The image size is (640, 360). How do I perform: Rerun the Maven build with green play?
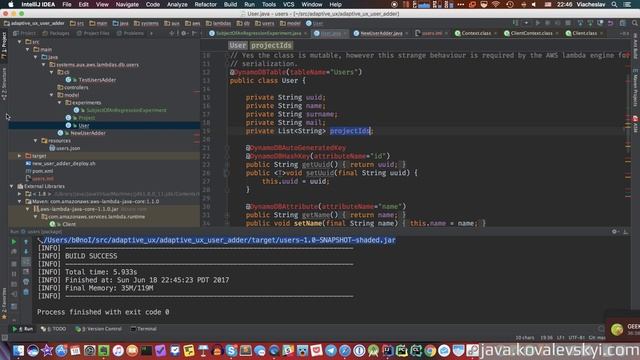coord(14,242)
